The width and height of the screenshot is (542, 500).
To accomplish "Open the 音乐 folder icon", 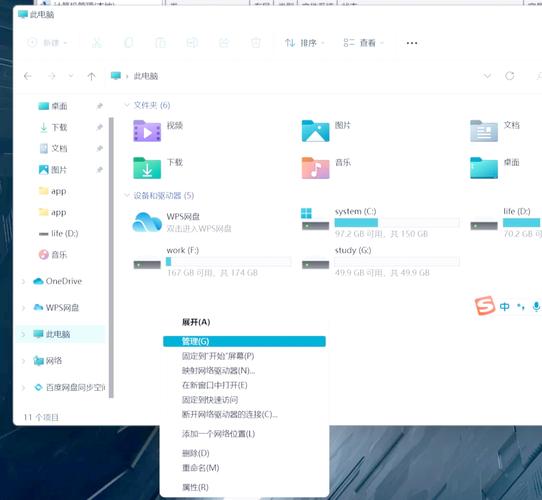I will (315, 168).
